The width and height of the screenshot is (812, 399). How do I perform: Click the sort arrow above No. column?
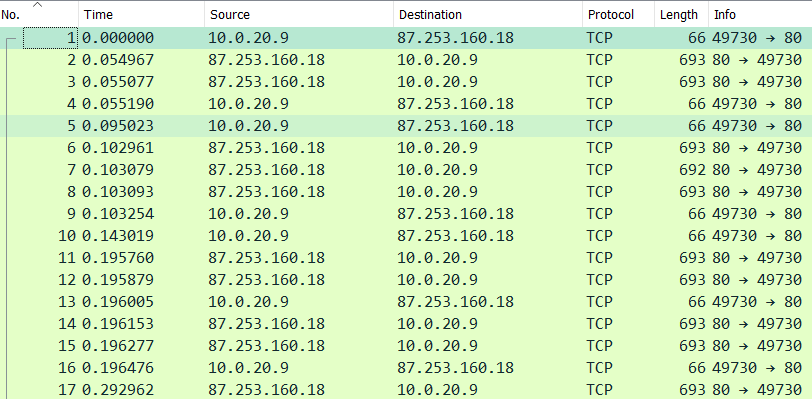[38, 5]
